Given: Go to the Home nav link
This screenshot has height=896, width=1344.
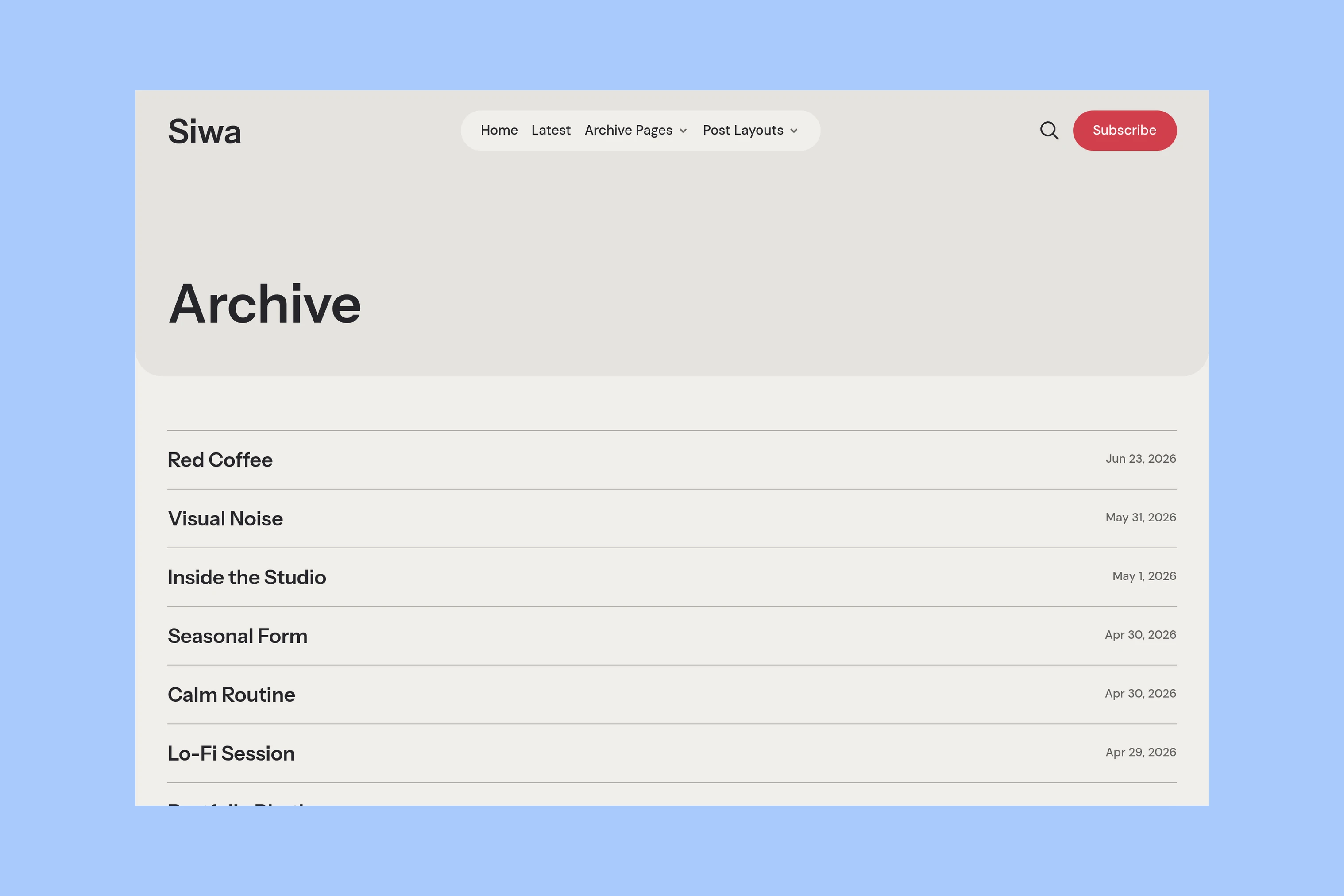Looking at the screenshot, I should 499,130.
